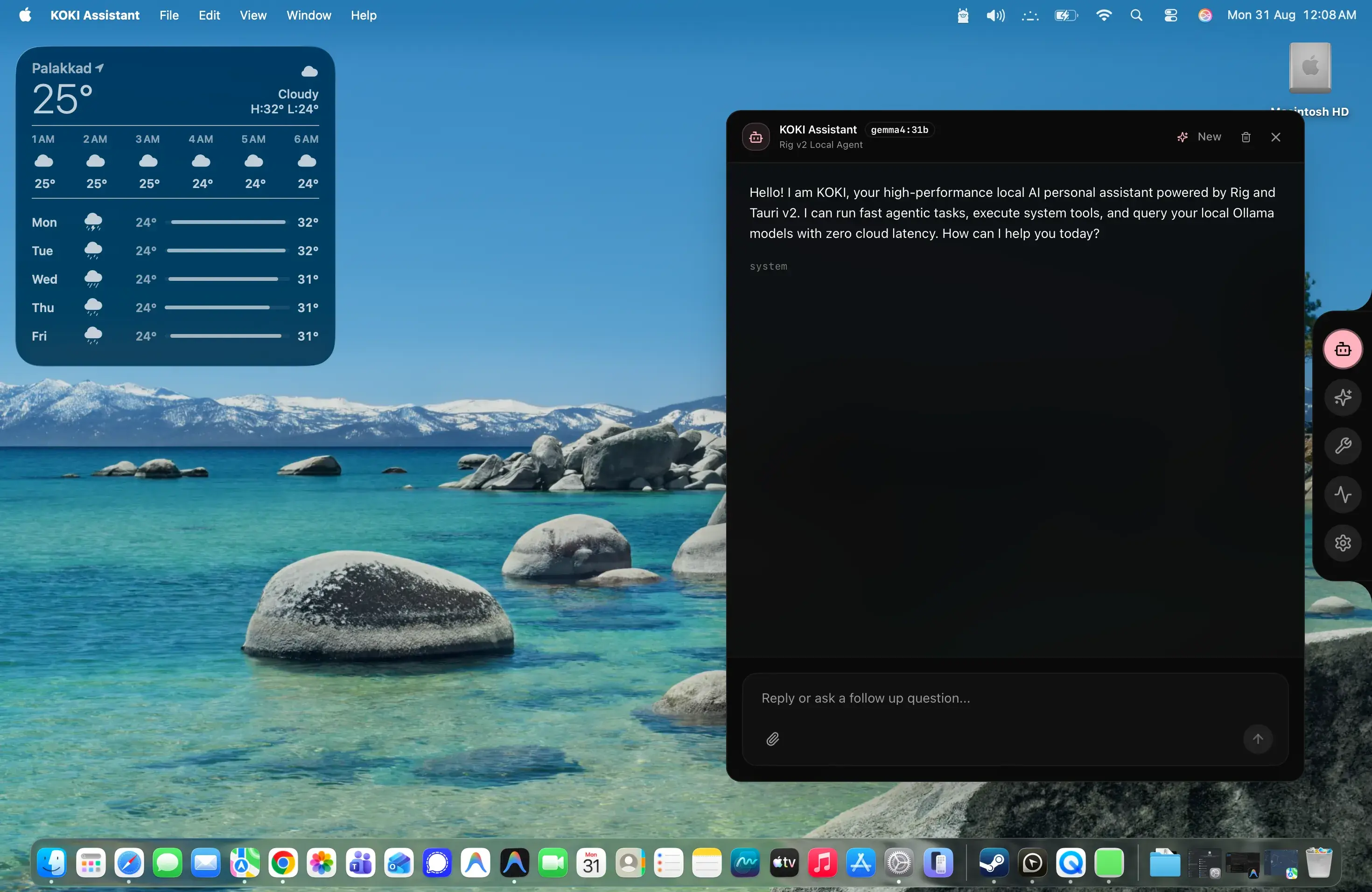Image resolution: width=1372 pixels, height=892 pixels.
Task: Click the Siri icon in menu bar
Action: tap(1205, 15)
